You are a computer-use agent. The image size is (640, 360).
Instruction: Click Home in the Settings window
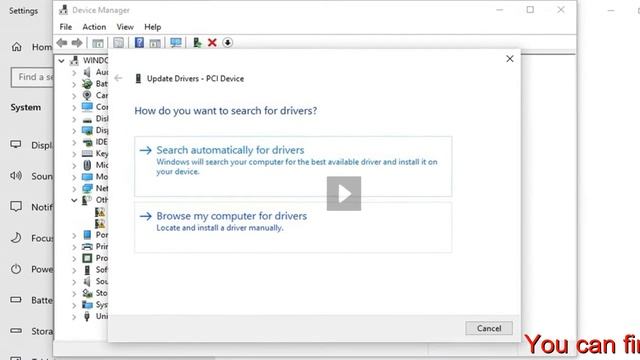coord(31,47)
